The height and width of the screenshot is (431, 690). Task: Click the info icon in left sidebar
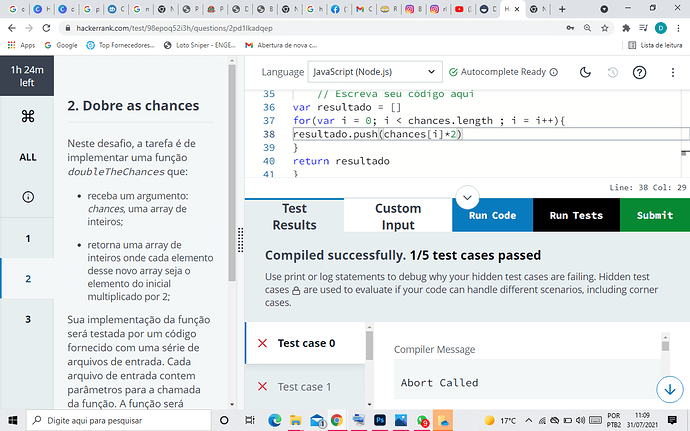[28, 197]
